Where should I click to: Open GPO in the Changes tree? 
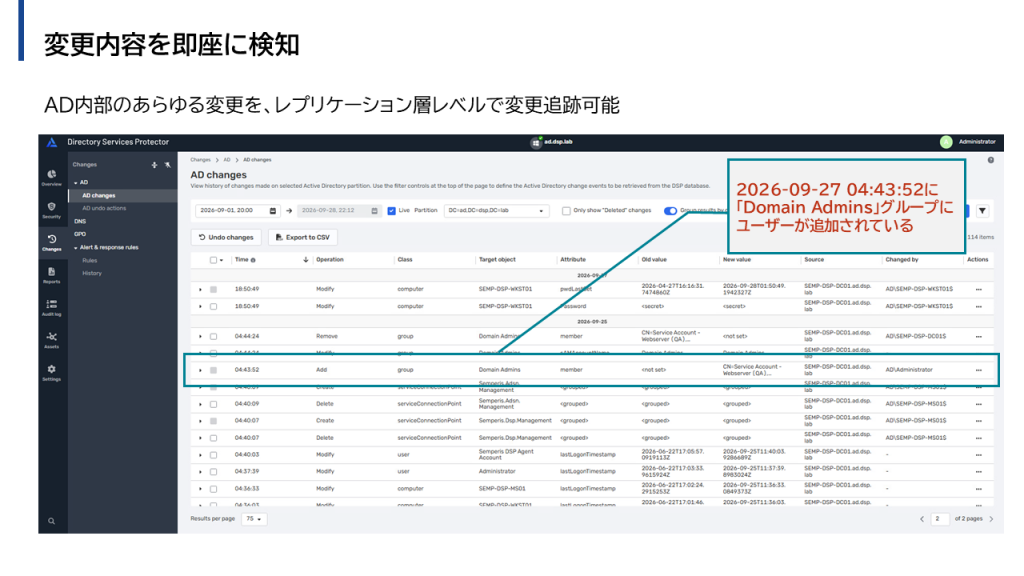click(x=80, y=234)
